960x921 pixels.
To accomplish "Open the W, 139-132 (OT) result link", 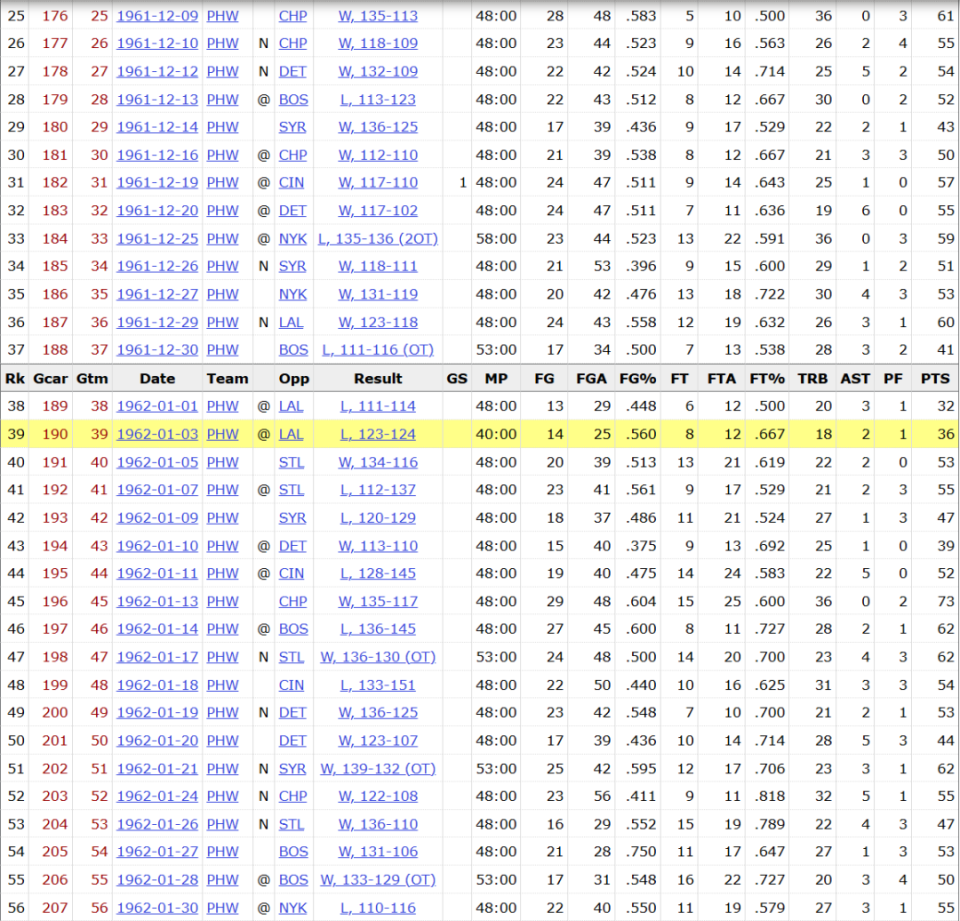I will [378, 769].
